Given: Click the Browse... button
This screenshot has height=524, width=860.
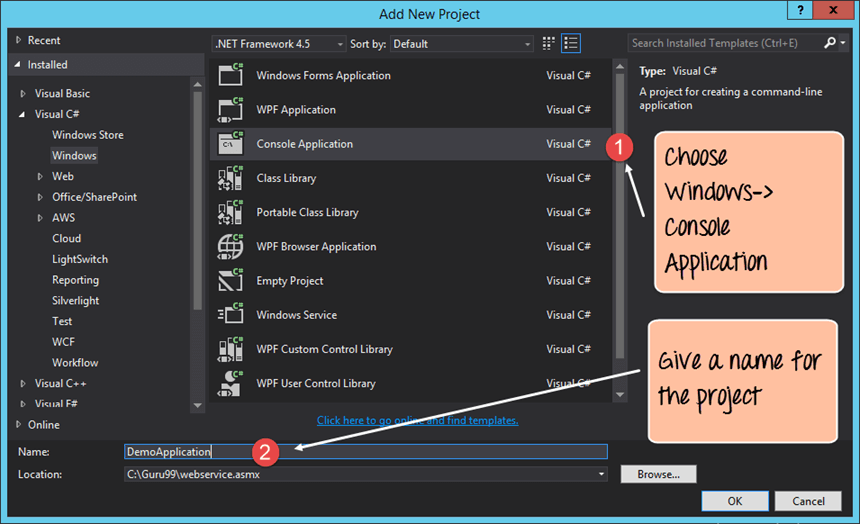Looking at the screenshot, I should click(x=658, y=474).
